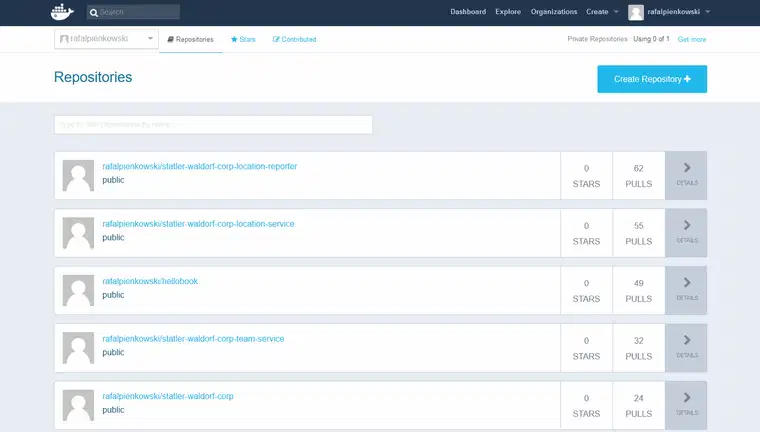760x432 pixels.
Task: Follow the Get more link
Action: click(x=691, y=39)
